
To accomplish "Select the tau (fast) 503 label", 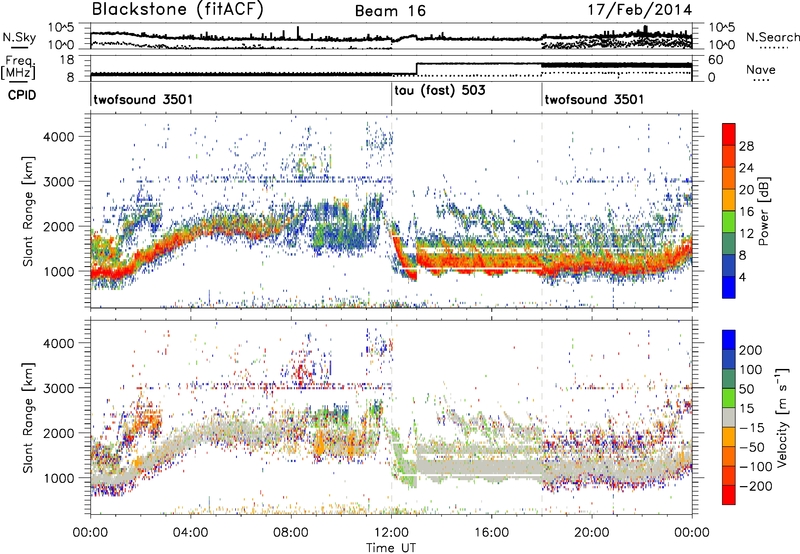I will point(440,91).
